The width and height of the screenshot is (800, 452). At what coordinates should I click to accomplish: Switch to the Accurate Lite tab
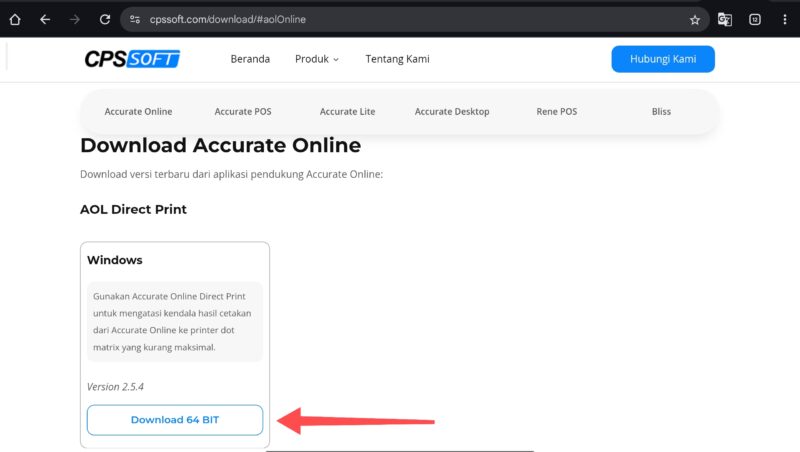point(347,112)
